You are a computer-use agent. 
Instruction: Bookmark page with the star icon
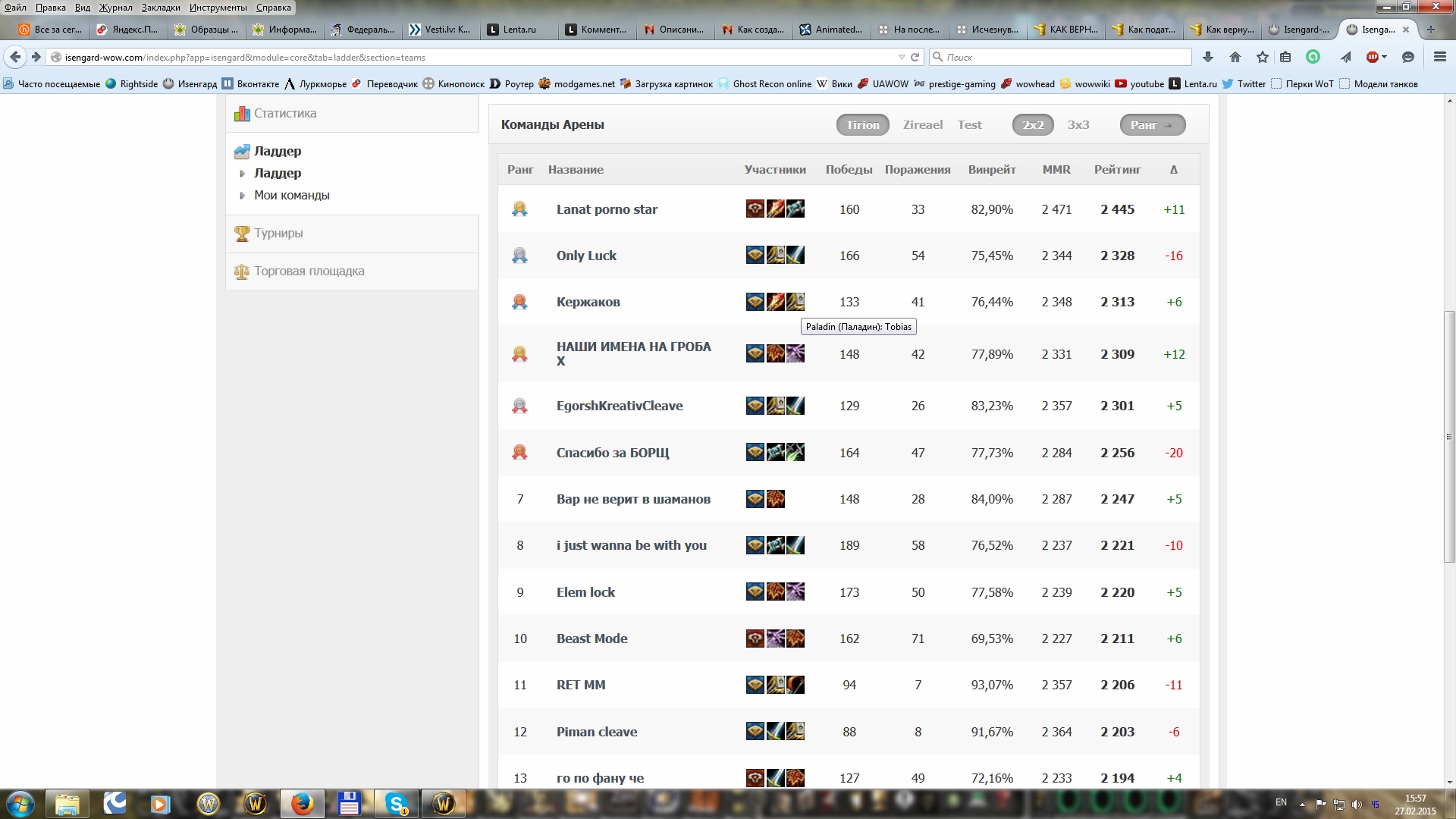1262,57
